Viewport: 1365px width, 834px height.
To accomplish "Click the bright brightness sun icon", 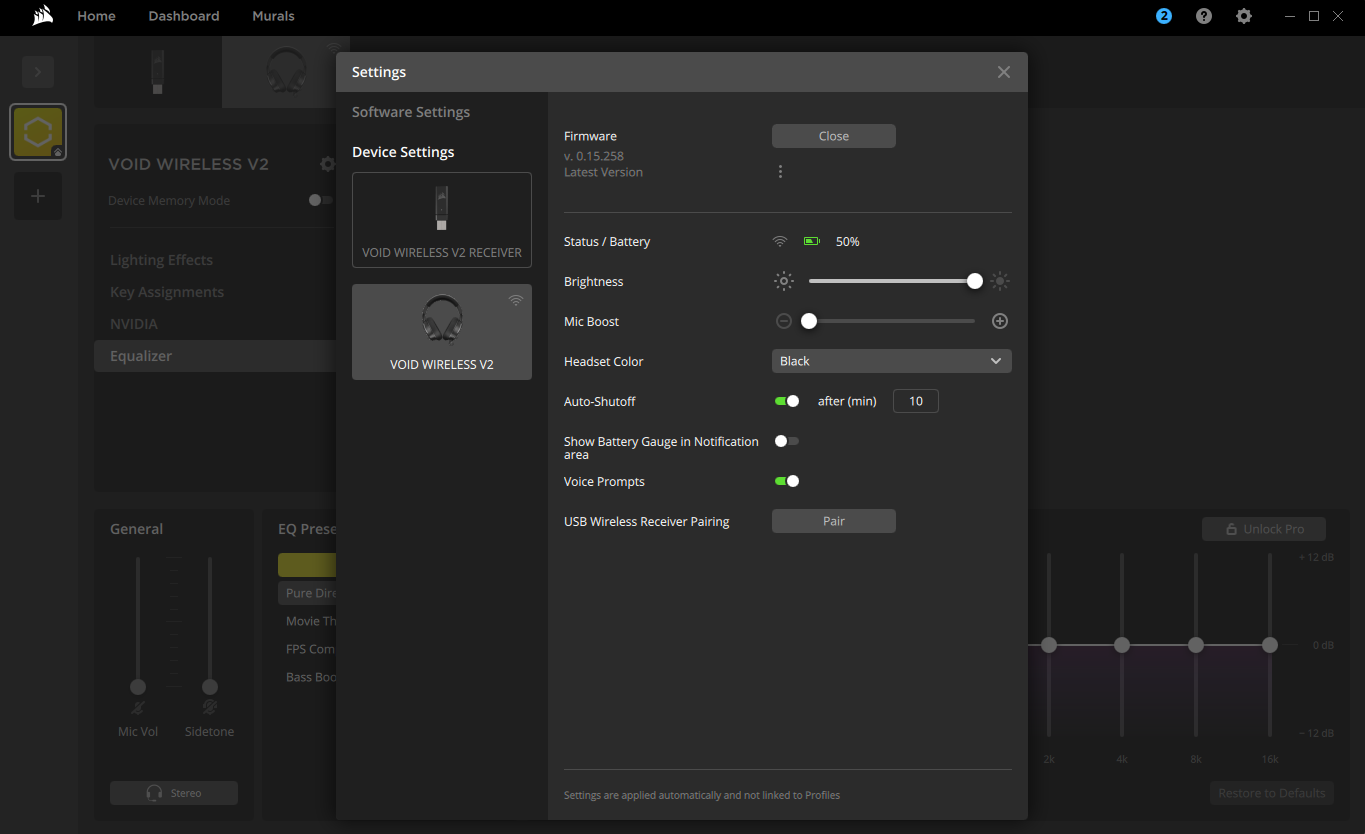I will coord(1000,282).
